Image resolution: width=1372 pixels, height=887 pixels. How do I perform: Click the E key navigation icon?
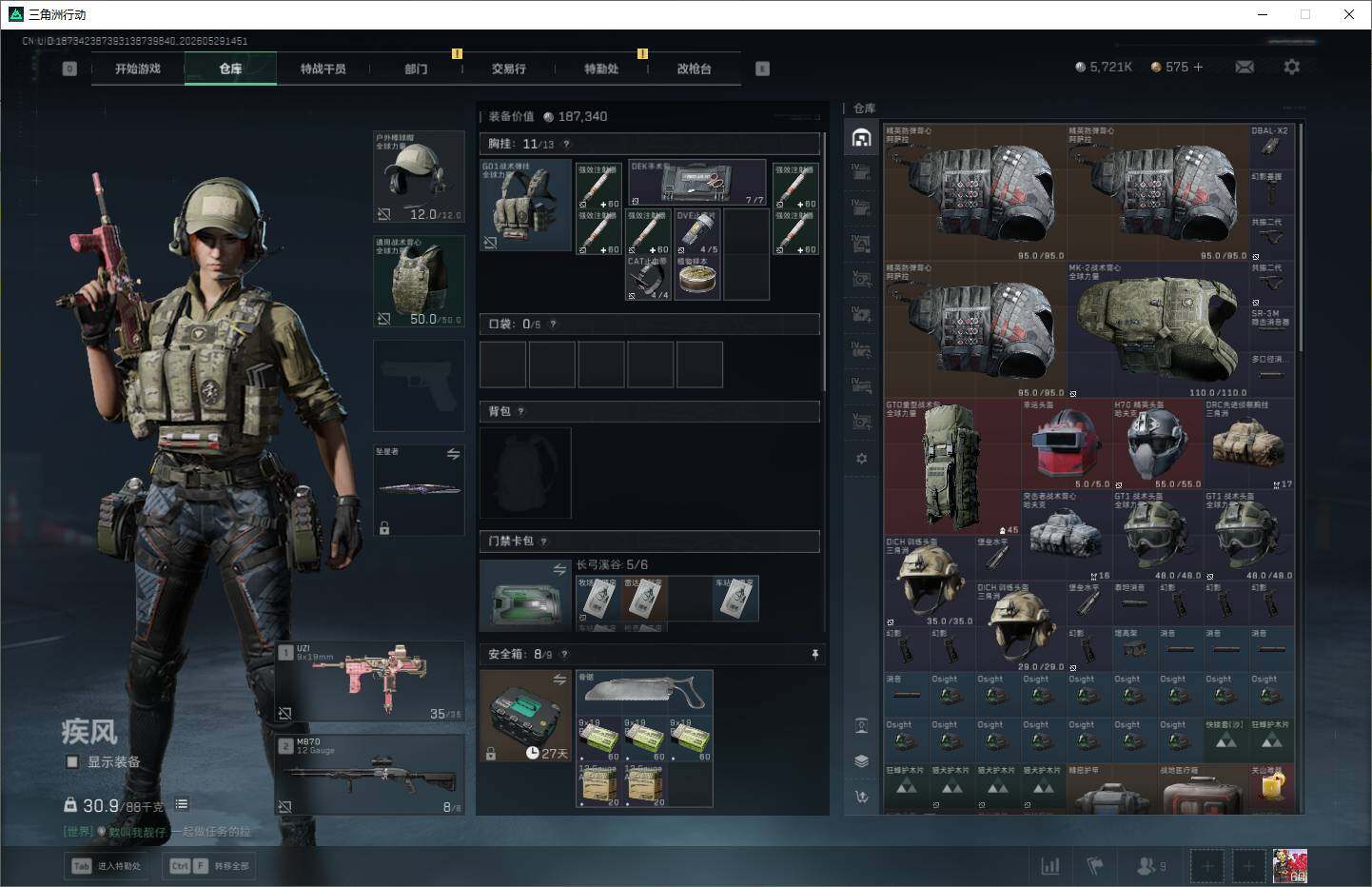(762, 69)
